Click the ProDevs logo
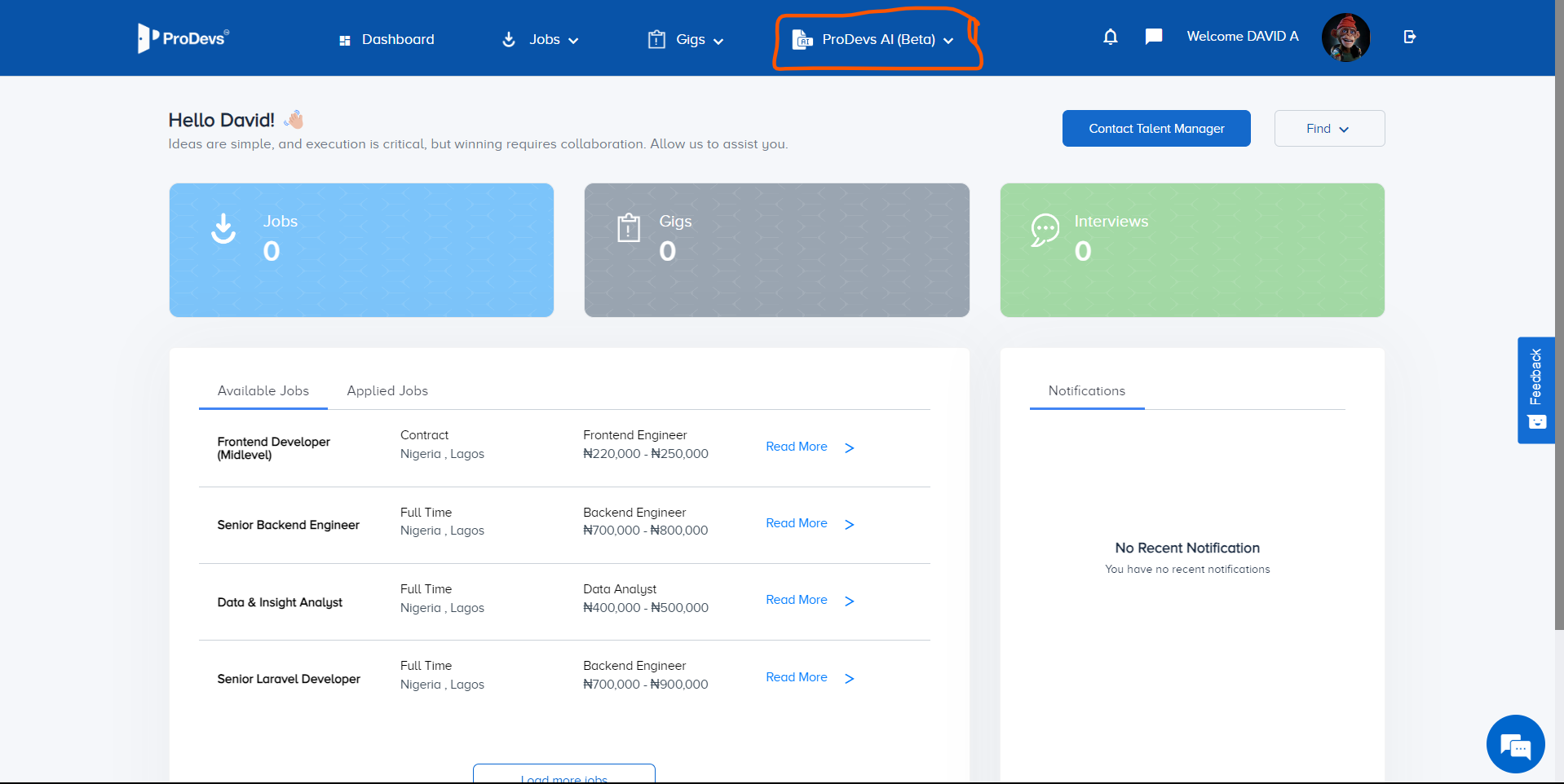 point(183,38)
